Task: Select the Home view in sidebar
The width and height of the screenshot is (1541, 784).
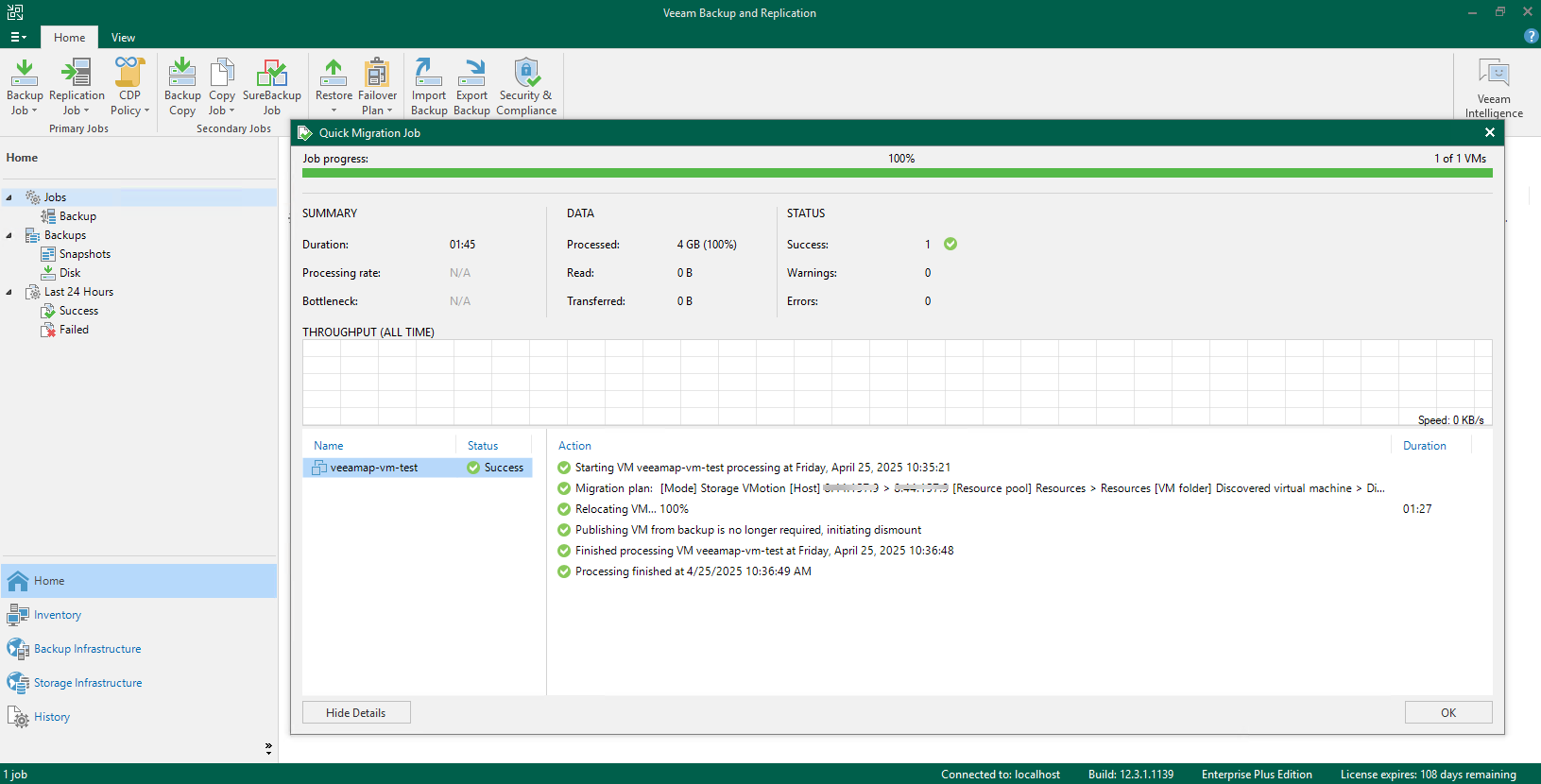Action: (x=139, y=581)
